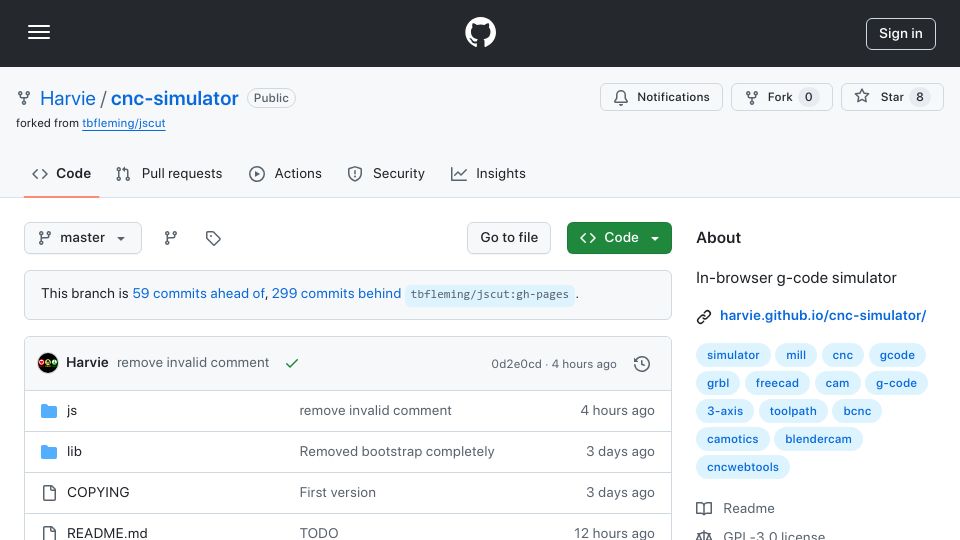The width and height of the screenshot is (960, 540).
Task: Open the tbfleming/jscut source repository
Action: 124,123
